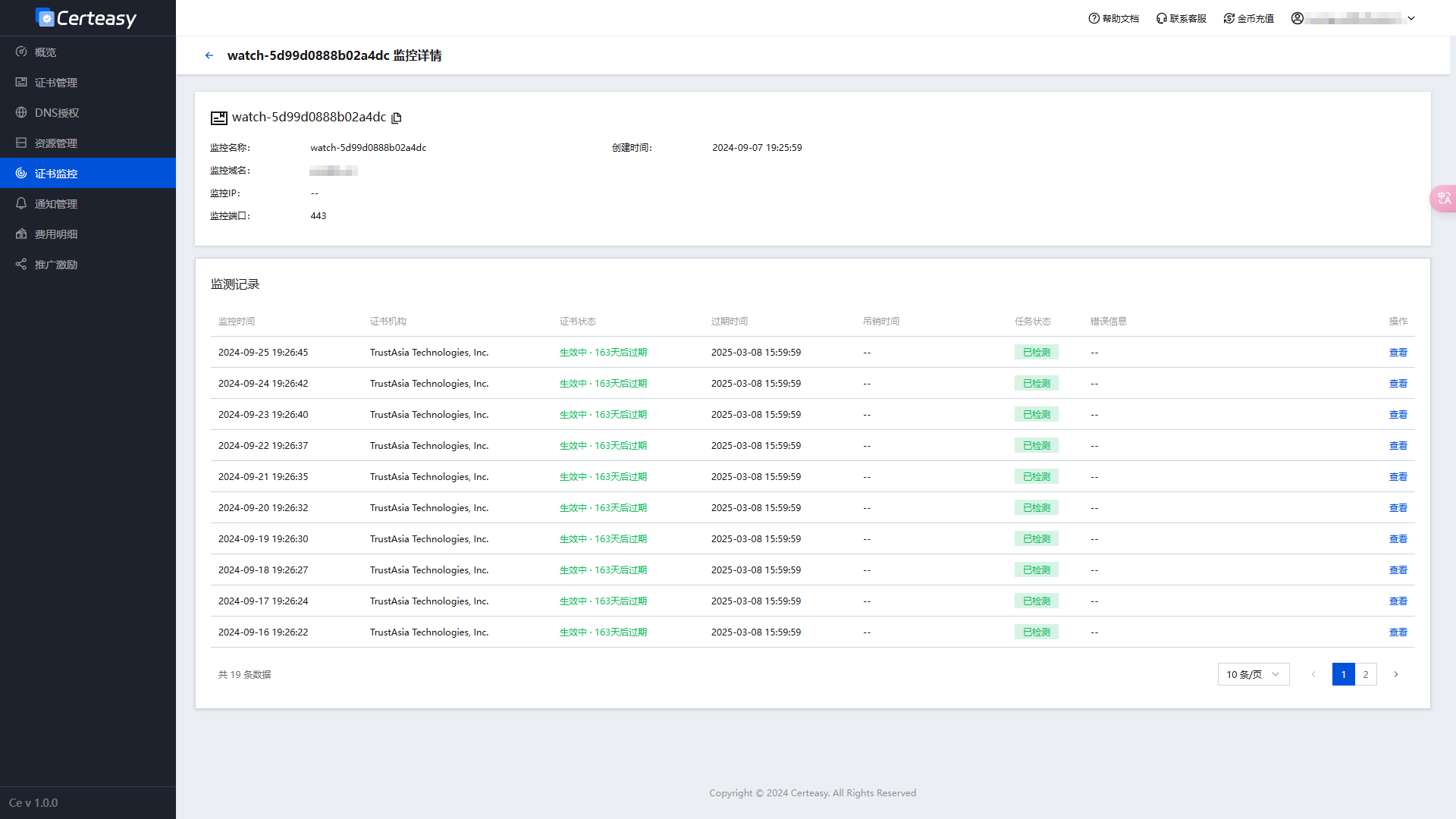Open 资源管理 sidebar entry

tap(88, 143)
